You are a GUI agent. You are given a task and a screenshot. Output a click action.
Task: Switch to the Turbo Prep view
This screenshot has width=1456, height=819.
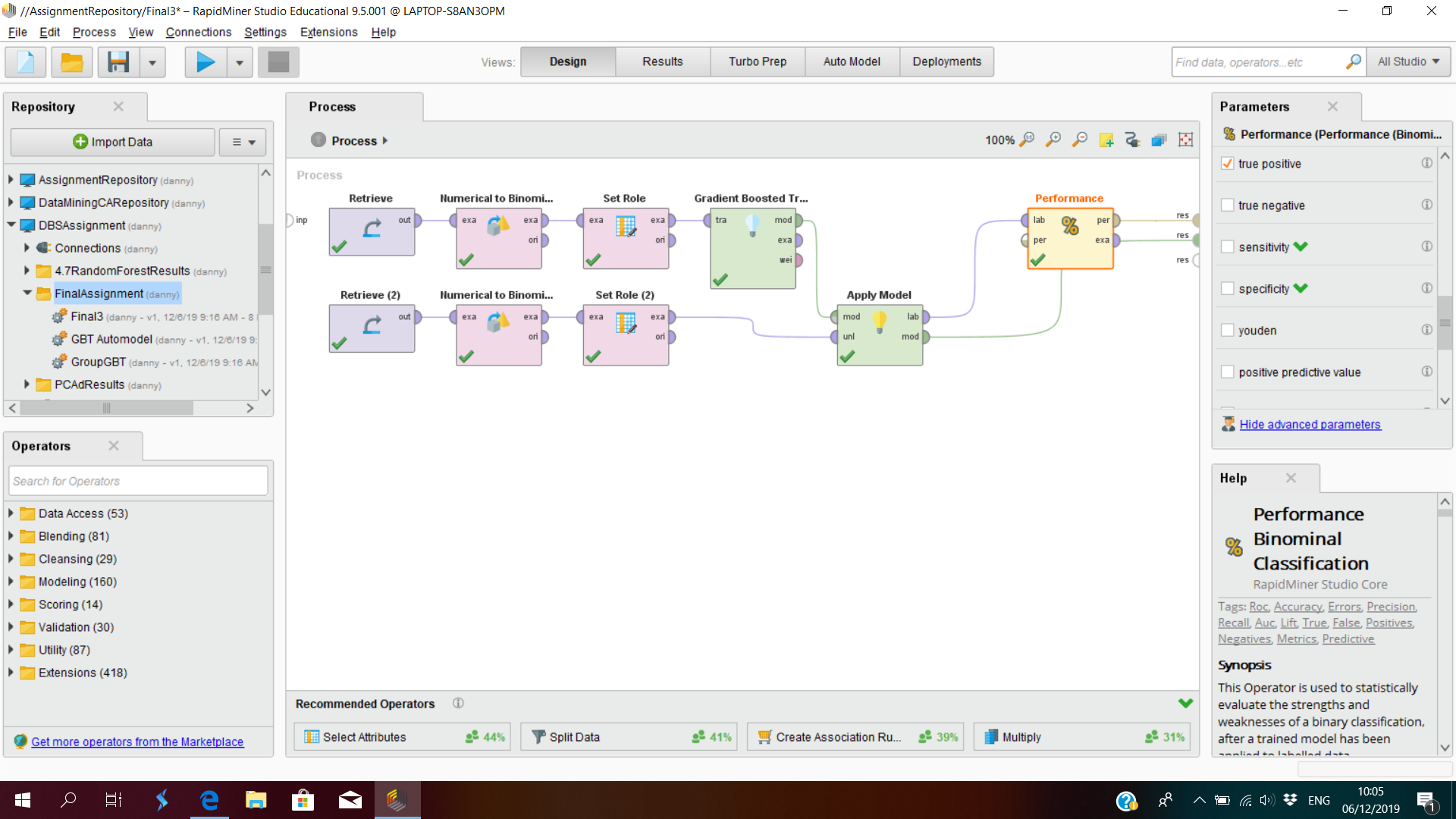point(758,62)
